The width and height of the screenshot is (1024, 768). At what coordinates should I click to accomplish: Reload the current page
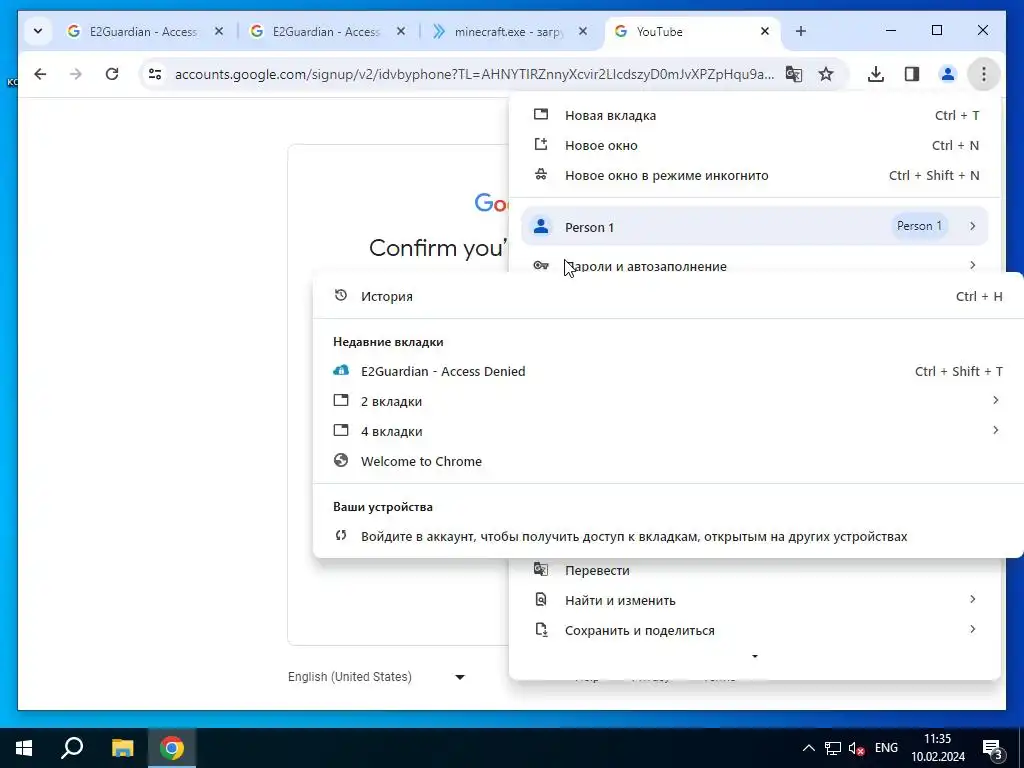[x=112, y=74]
